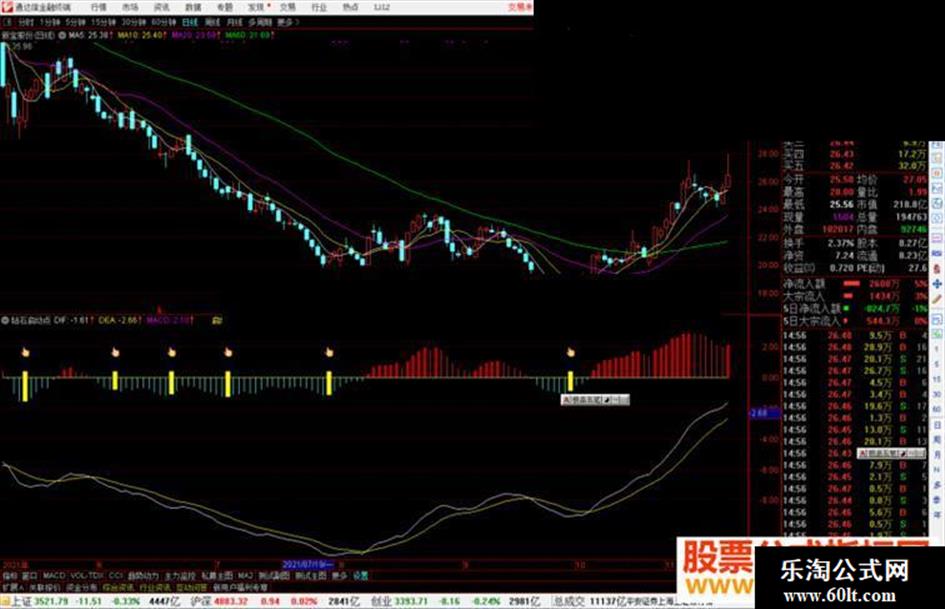This screenshot has height=609, width=945.
Task: Click the orange circle icon in the right toolbar
Action: tap(937, 174)
